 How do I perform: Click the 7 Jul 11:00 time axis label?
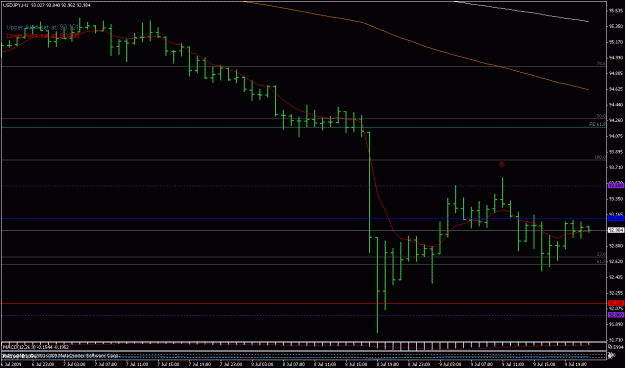coord(137,364)
